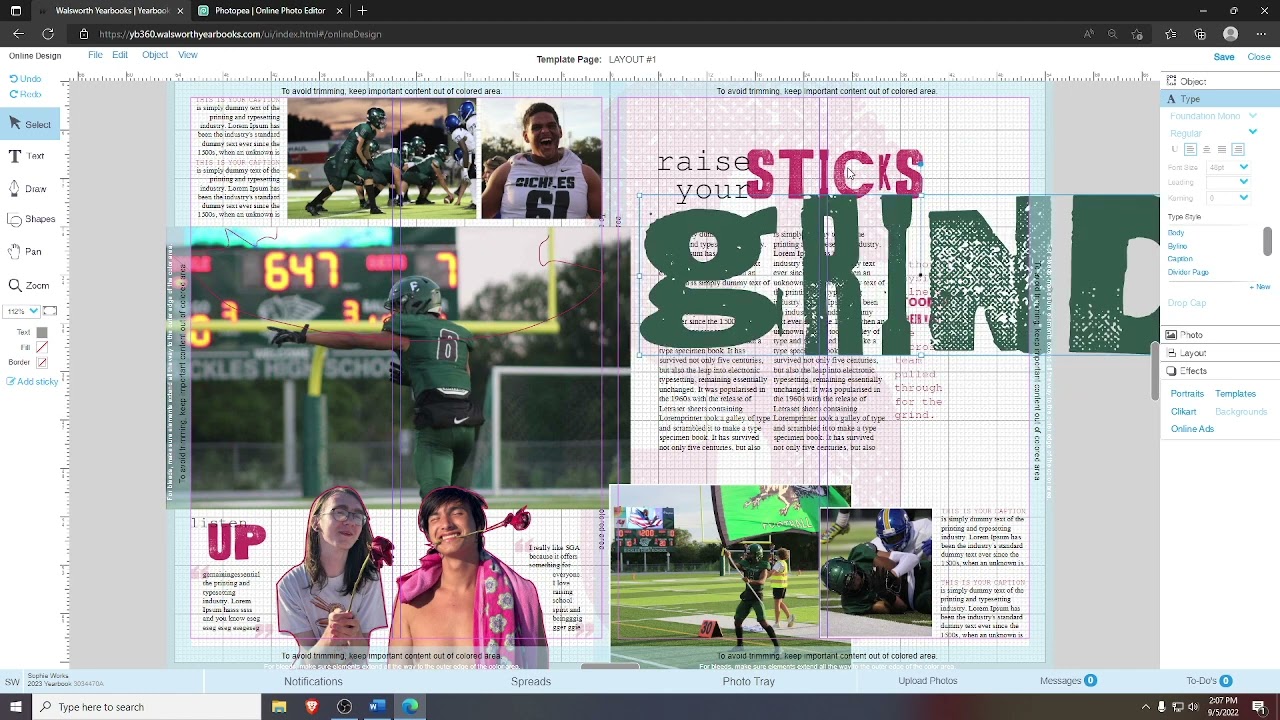Expand the Effects panel

click(1193, 371)
